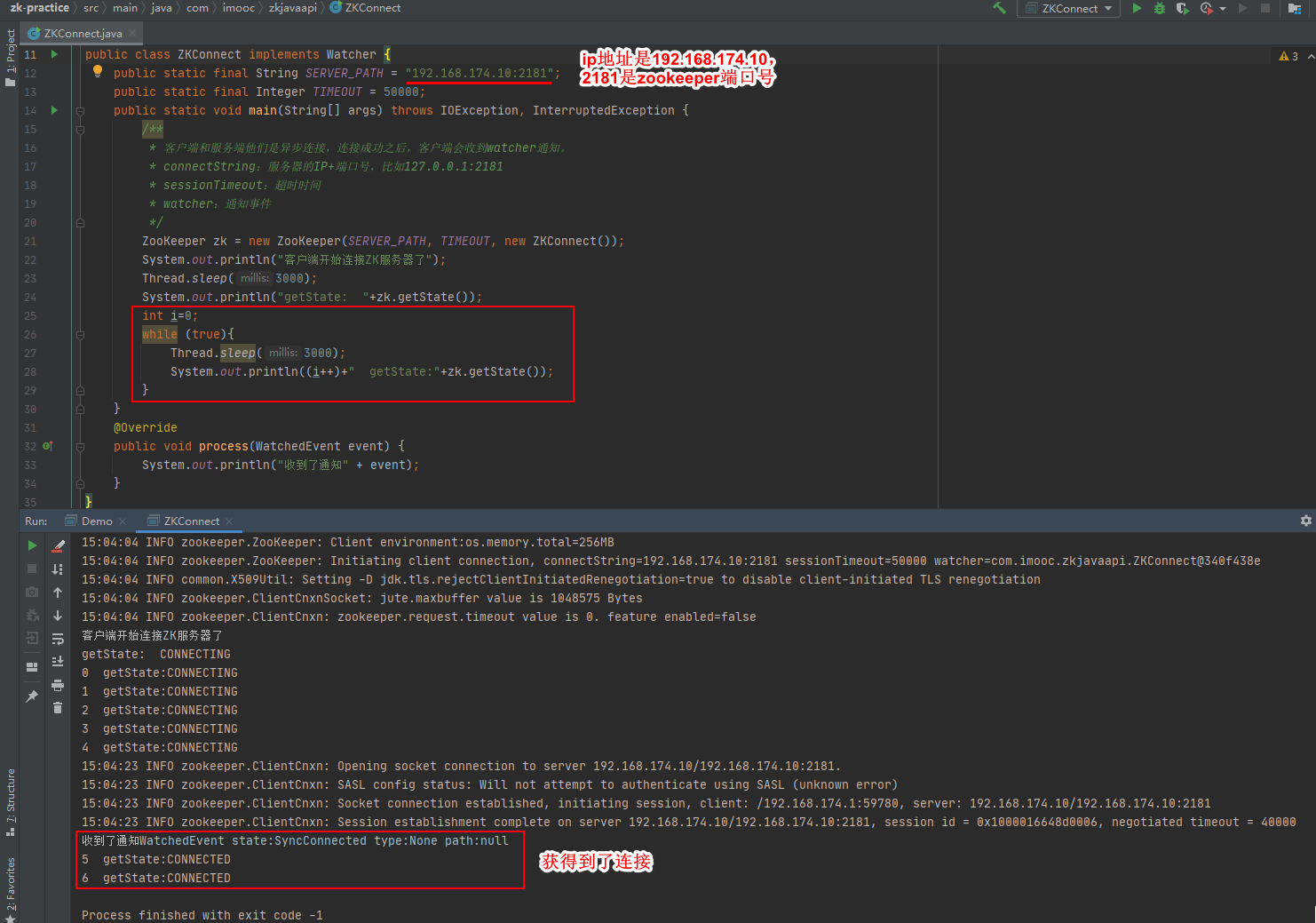Click the green Build project hammer icon

pos(999,8)
